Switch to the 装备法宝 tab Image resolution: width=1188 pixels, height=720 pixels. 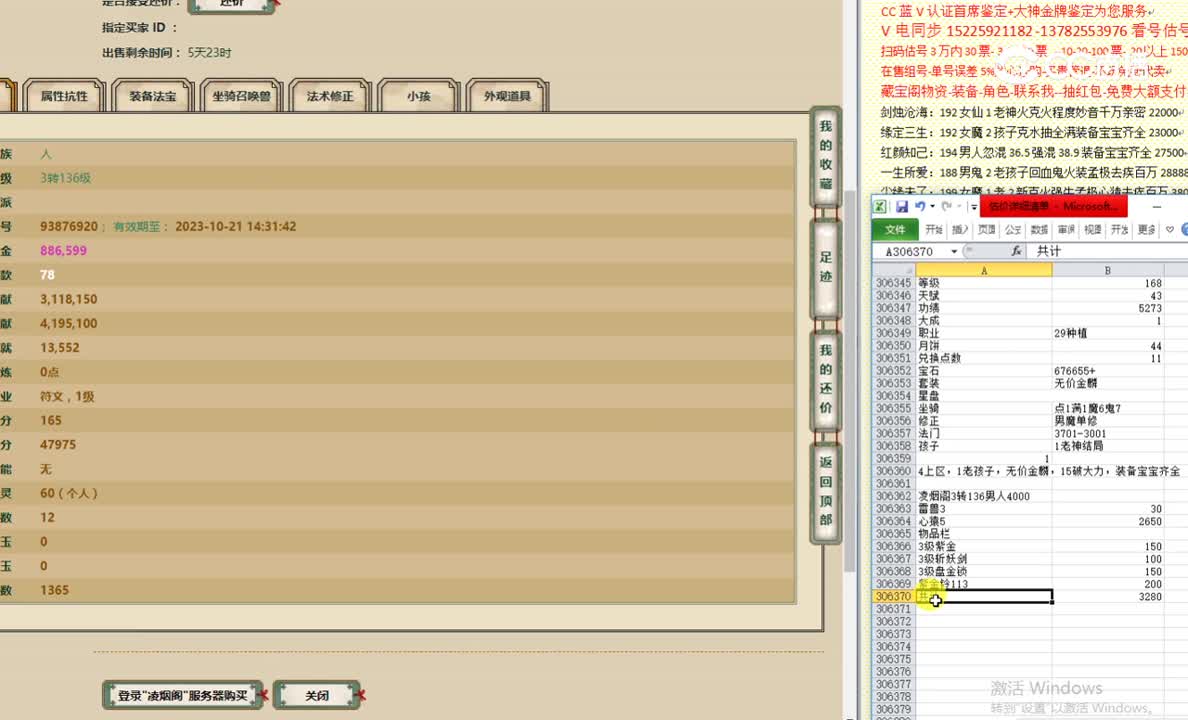point(152,97)
